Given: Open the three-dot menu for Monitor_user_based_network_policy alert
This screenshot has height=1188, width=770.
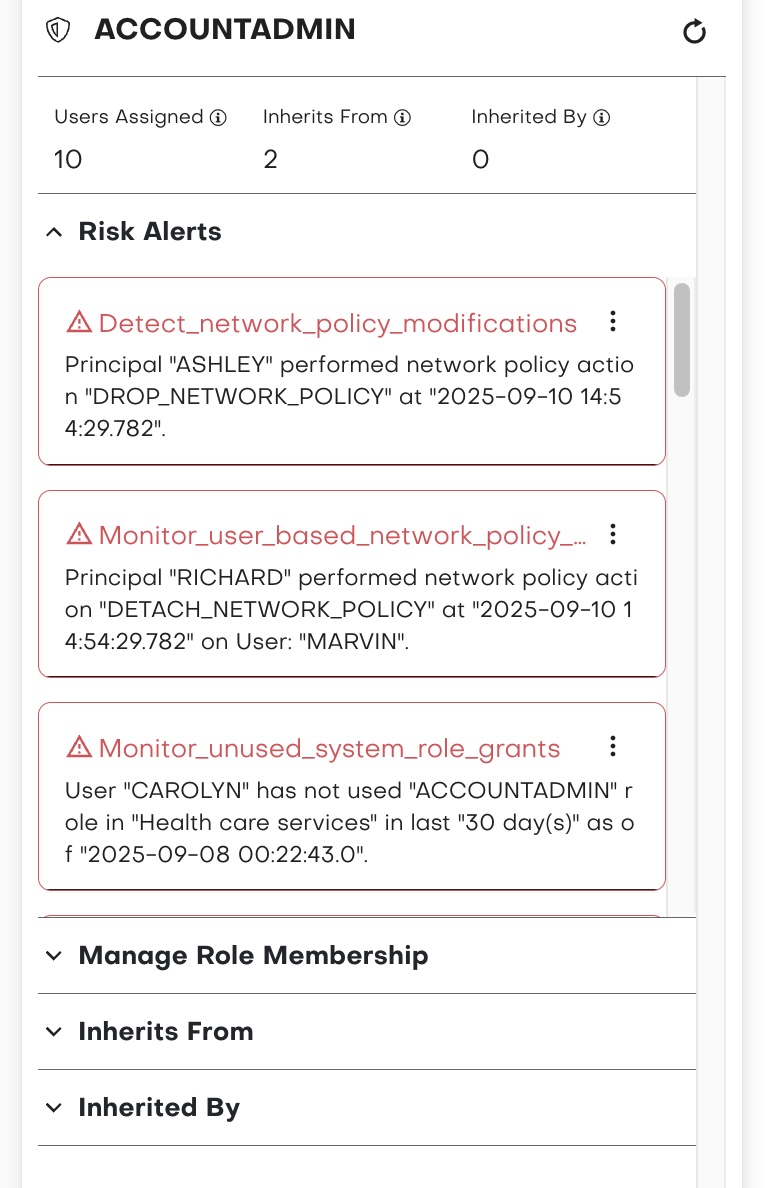Looking at the screenshot, I should coord(613,534).
